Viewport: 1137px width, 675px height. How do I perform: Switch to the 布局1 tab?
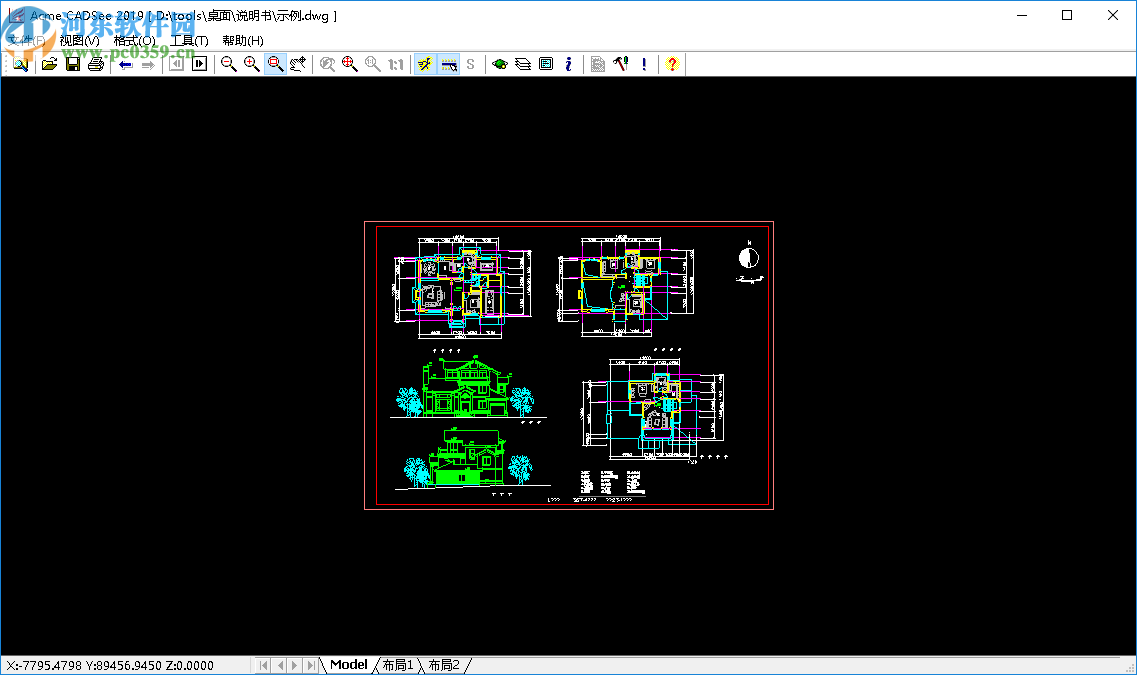398,665
